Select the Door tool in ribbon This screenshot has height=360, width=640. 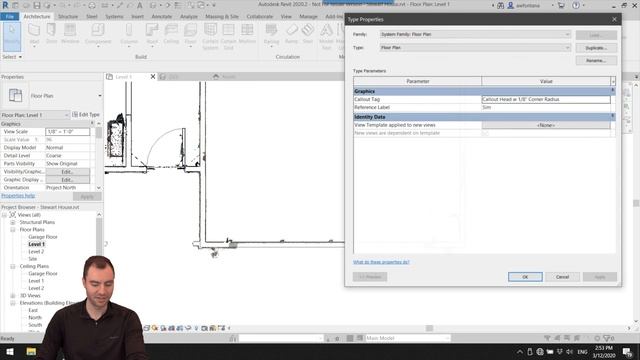click(x=51, y=33)
